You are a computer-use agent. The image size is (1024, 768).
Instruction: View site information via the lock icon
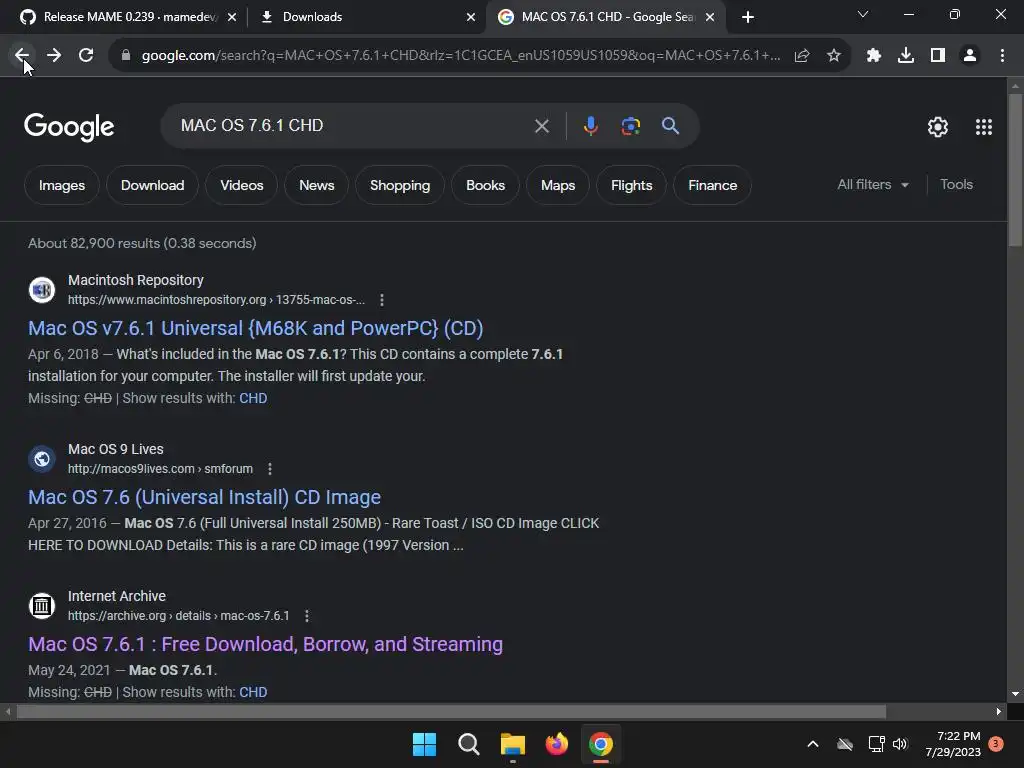click(x=126, y=56)
